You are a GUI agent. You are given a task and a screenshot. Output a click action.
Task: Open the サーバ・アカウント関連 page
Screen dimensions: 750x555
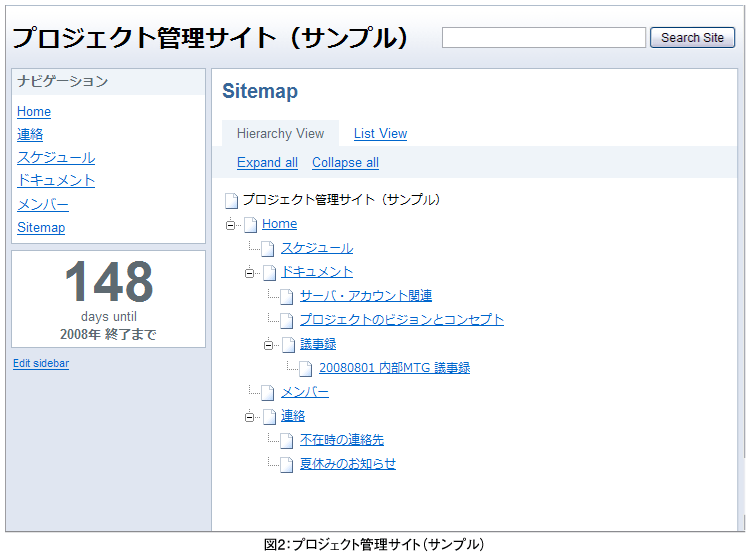point(366,296)
